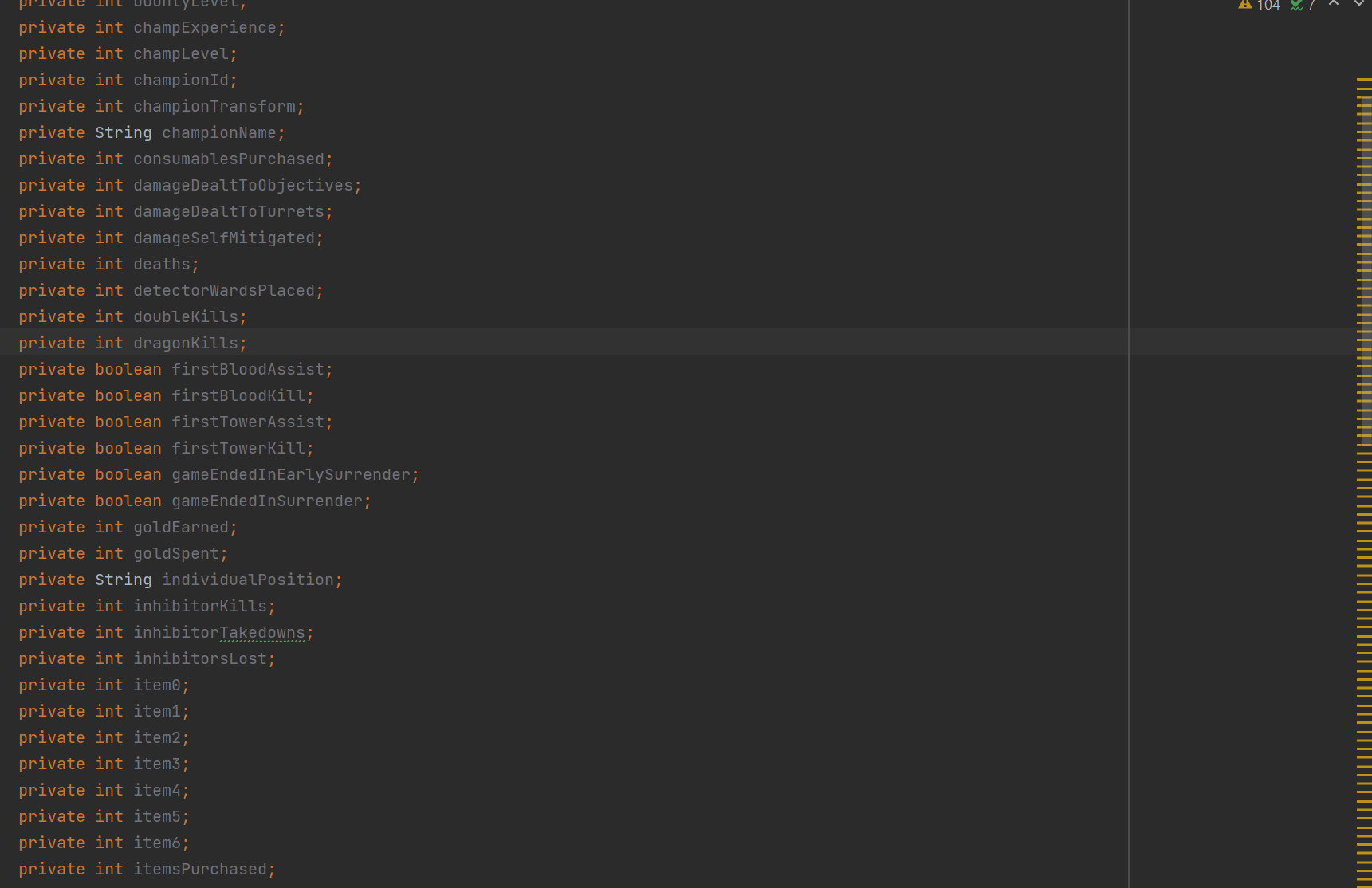Click detectorWardsPlaced field name
Image resolution: width=1372 pixels, height=888 pixels.
[224, 291]
